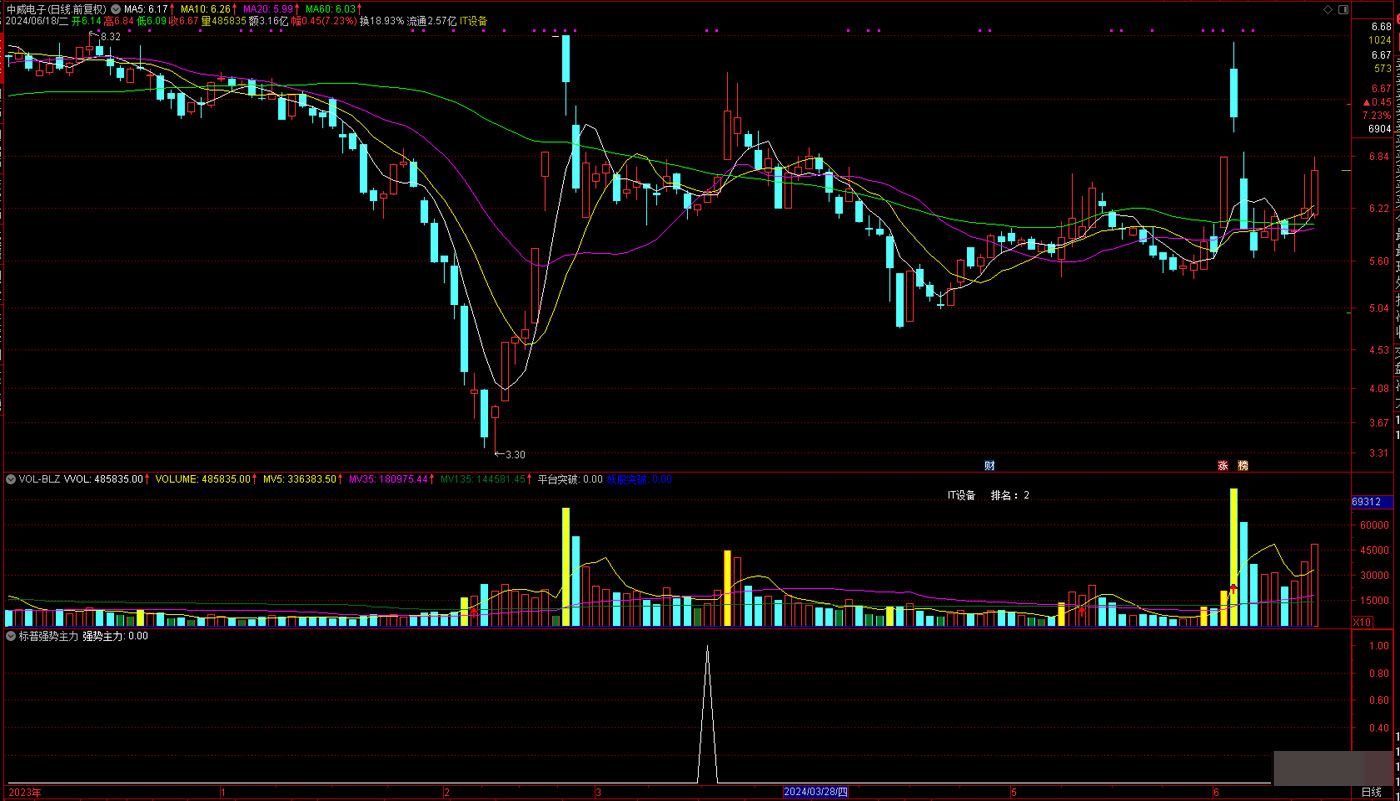The image size is (1400, 801).
Task: Expand the main chart indicator dropdown arrow
Action: pyautogui.click(x=114, y=9)
